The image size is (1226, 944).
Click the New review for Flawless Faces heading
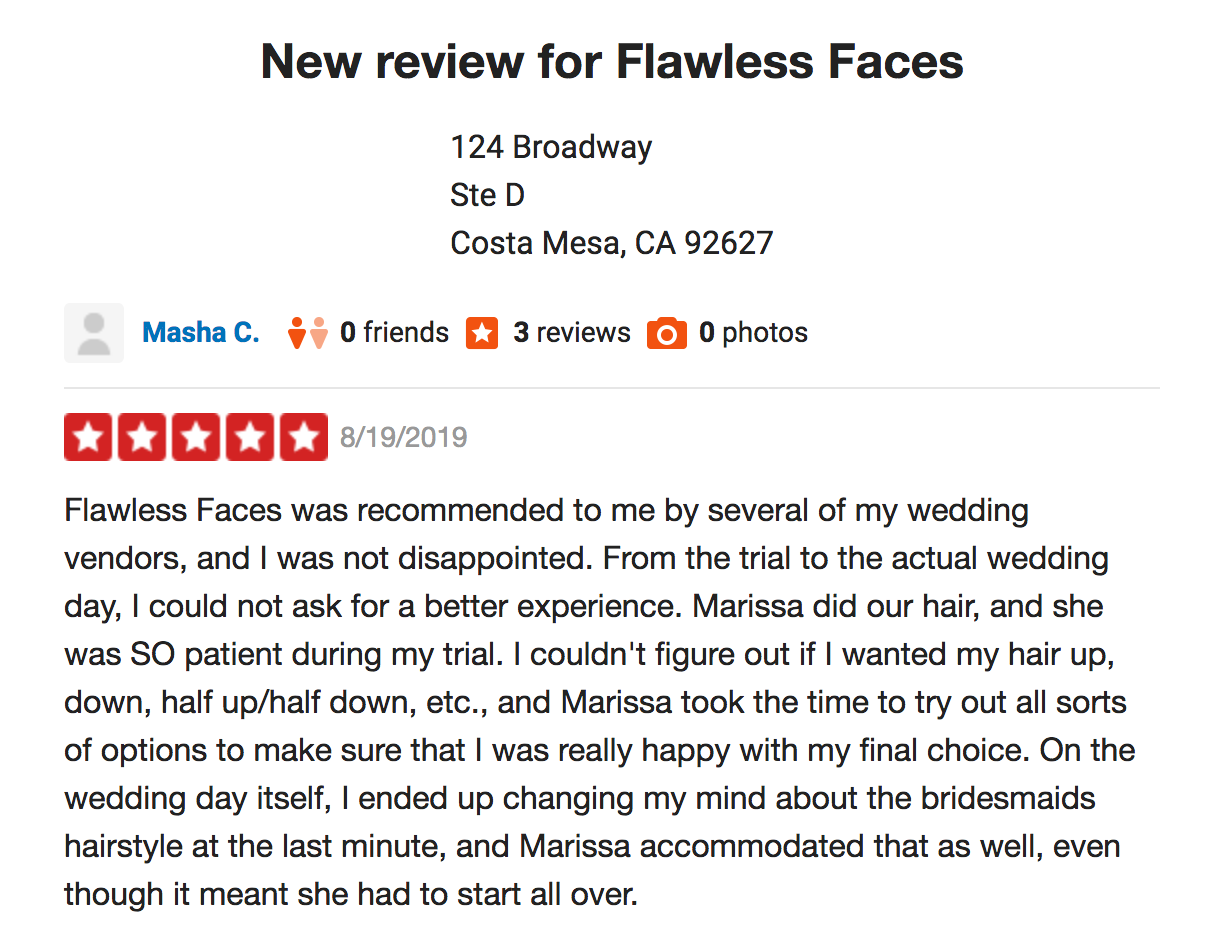[612, 62]
